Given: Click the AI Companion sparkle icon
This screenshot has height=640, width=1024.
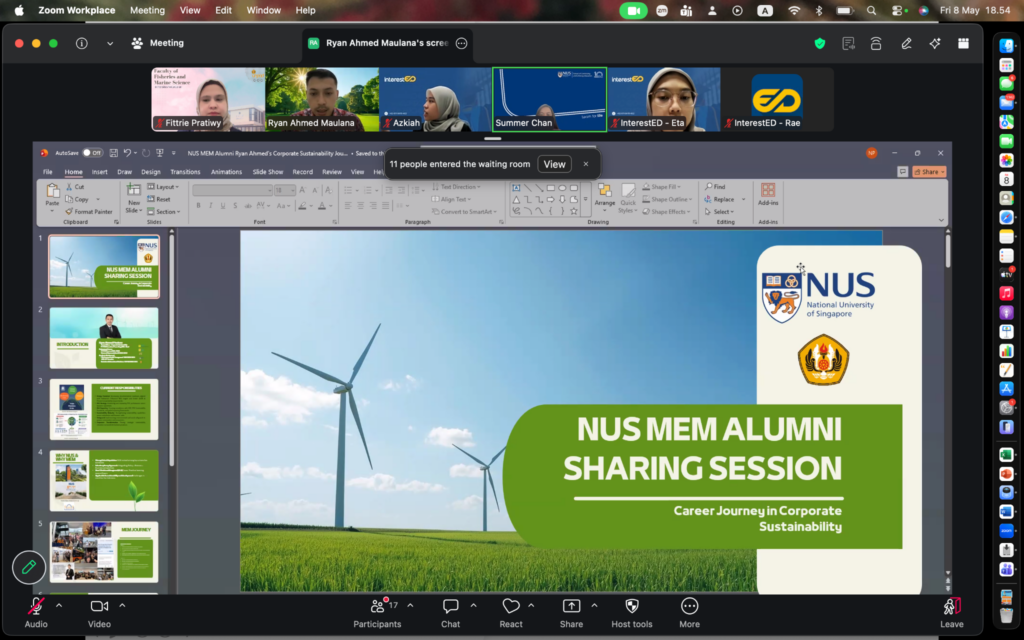Looking at the screenshot, I should pyautogui.click(x=935, y=44).
